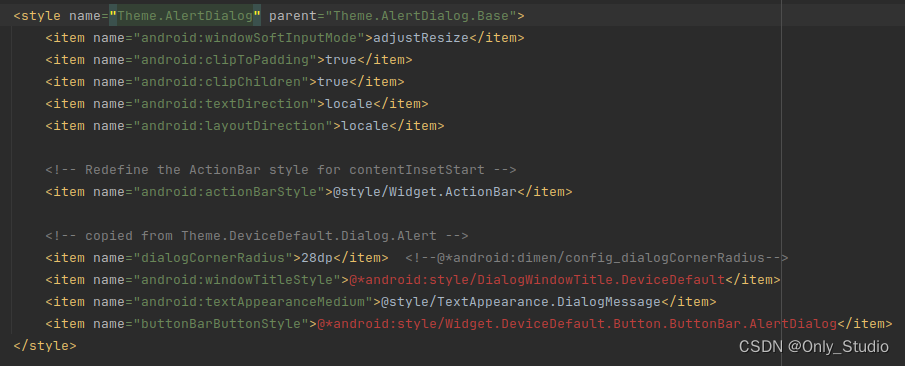Click red reference Widget.DeviceDefault.Button.ButtonBar.AlertDialog

click(x=577, y=324)
